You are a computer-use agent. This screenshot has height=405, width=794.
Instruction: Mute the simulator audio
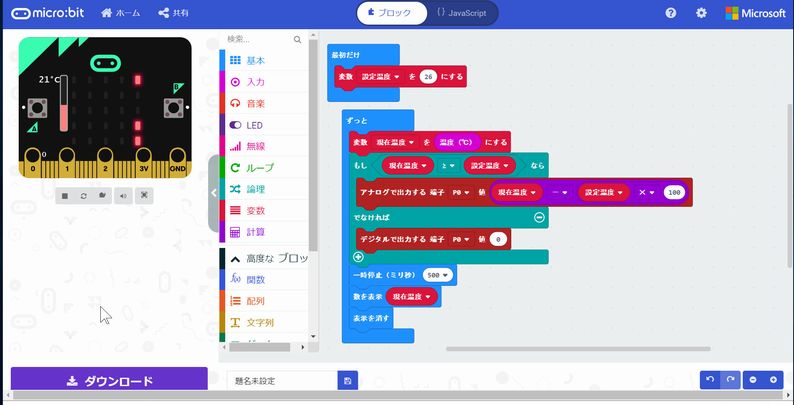pyautogui.click(x=123, y=196)
